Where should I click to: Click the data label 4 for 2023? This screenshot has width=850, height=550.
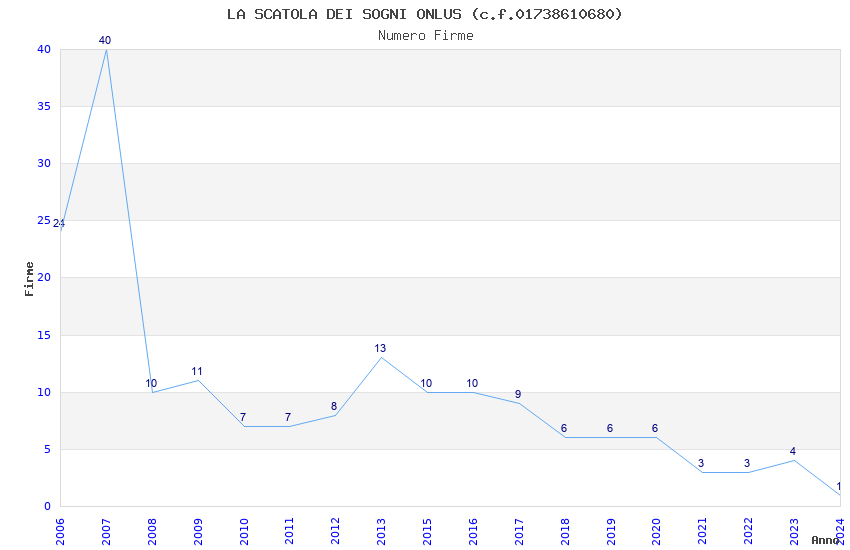[x=793, y=451]
